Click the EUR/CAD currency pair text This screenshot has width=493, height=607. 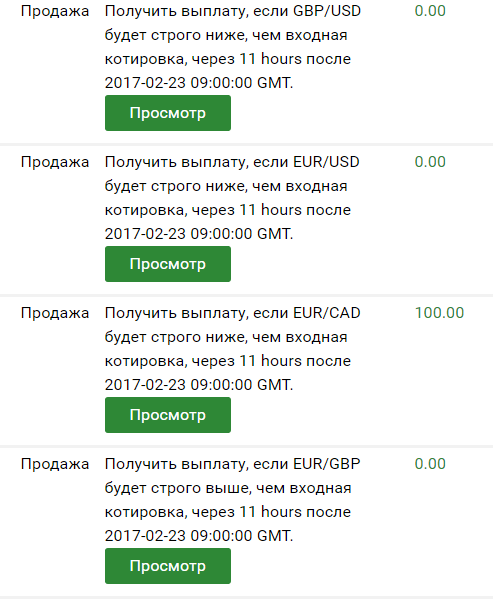(x=327, y=313)
